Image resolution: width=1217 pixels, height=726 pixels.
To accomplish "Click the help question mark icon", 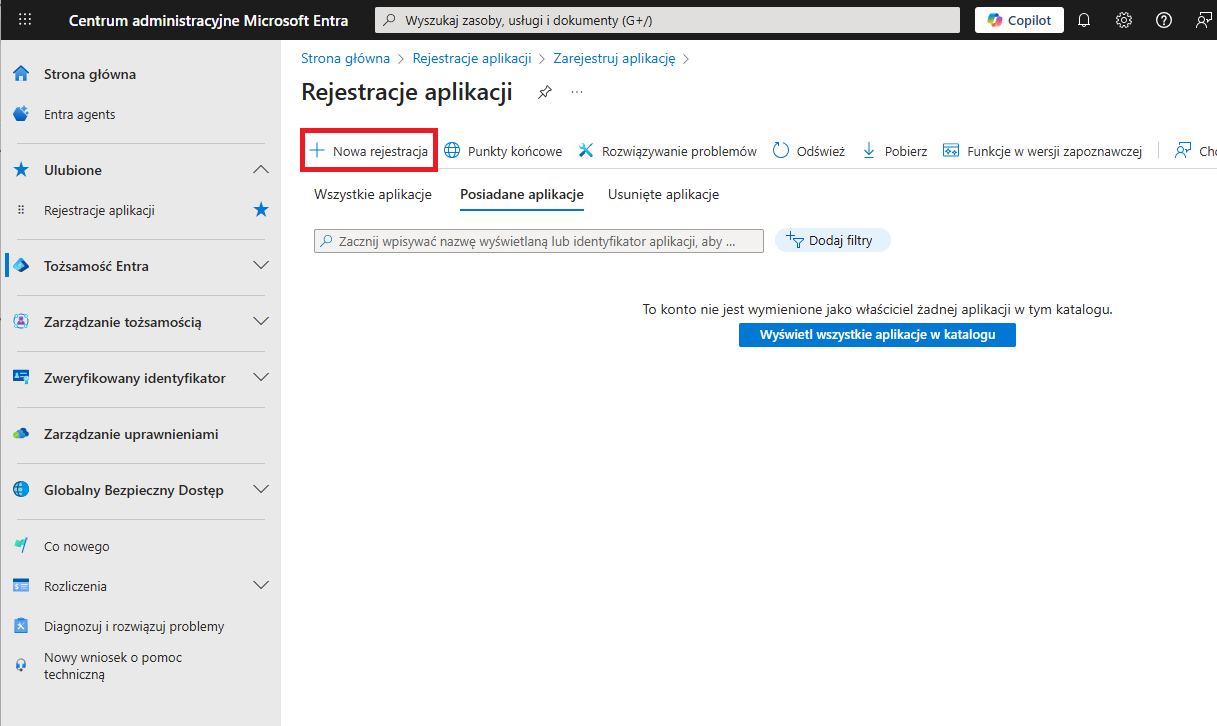I will click(1164, 20).
